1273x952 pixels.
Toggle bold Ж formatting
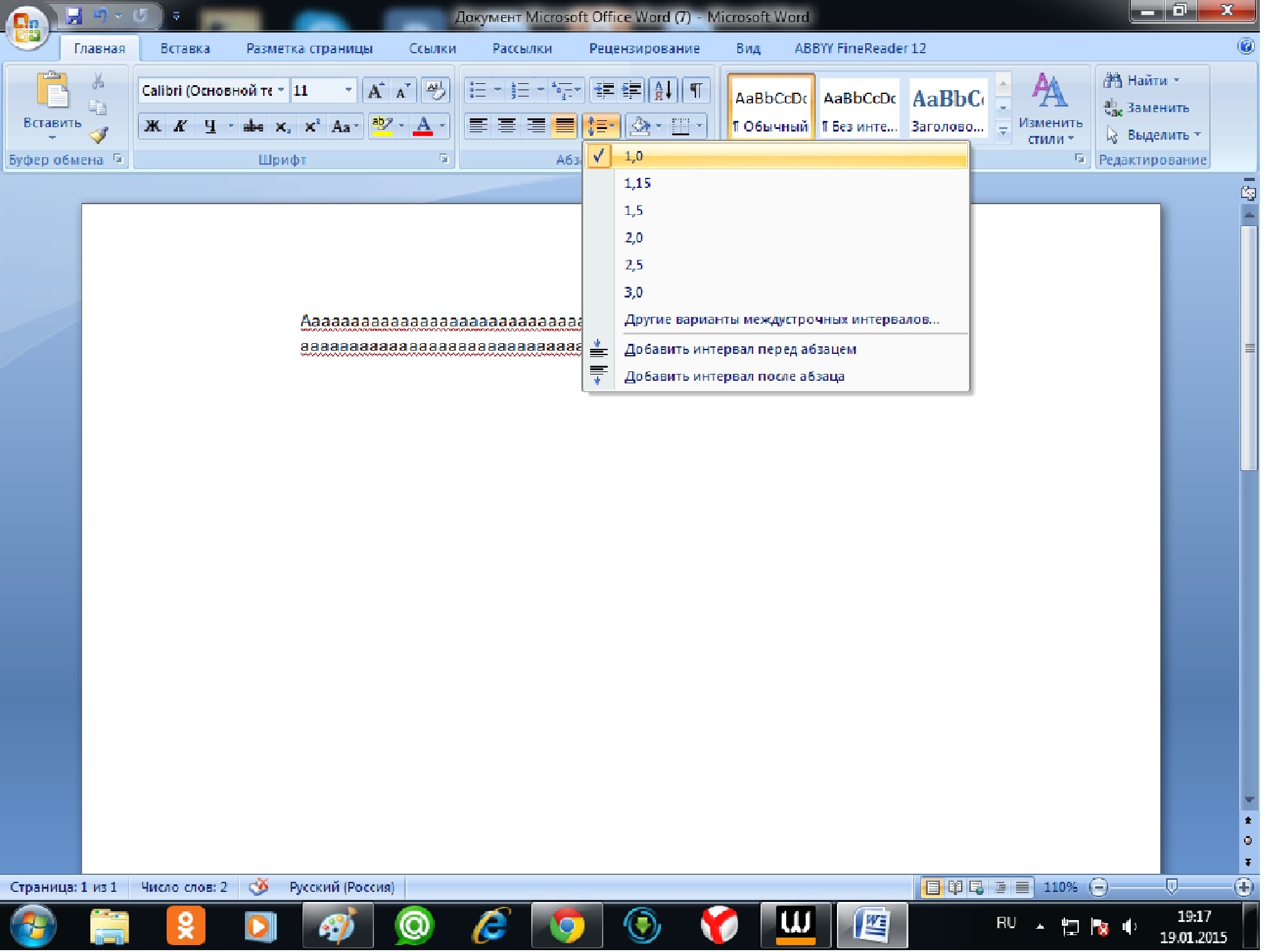pos(152,127)
